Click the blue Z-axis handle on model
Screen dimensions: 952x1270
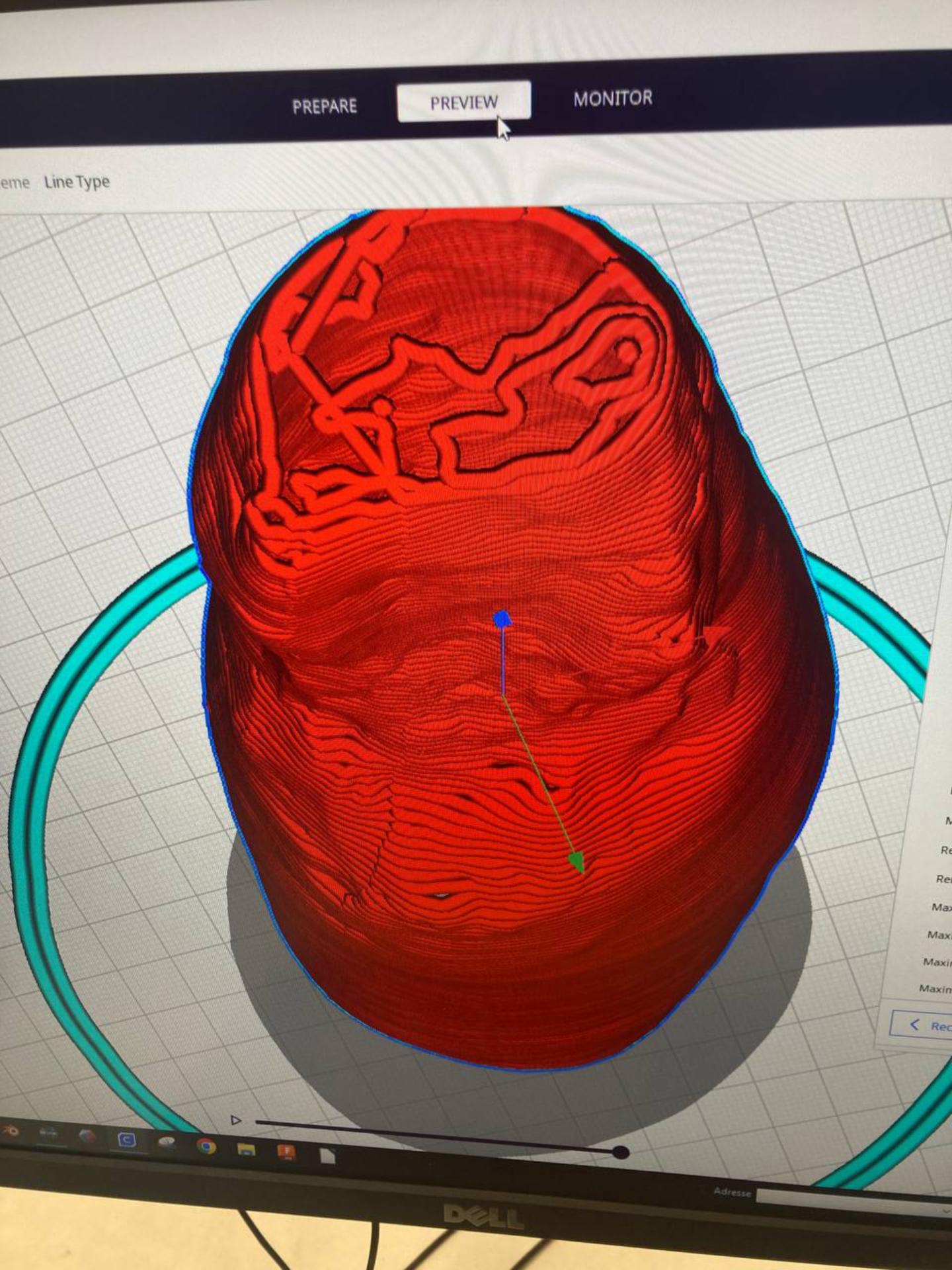[502, 619]
